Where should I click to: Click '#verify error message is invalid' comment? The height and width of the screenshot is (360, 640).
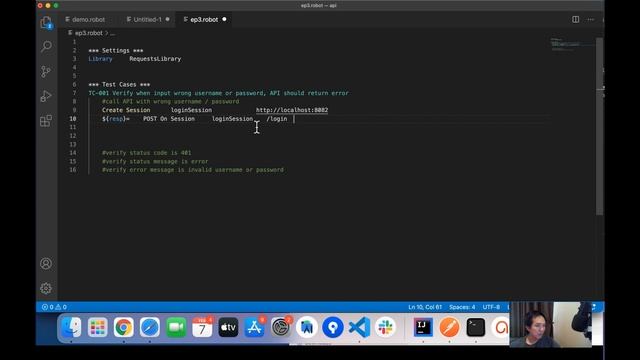click(193, 170)
